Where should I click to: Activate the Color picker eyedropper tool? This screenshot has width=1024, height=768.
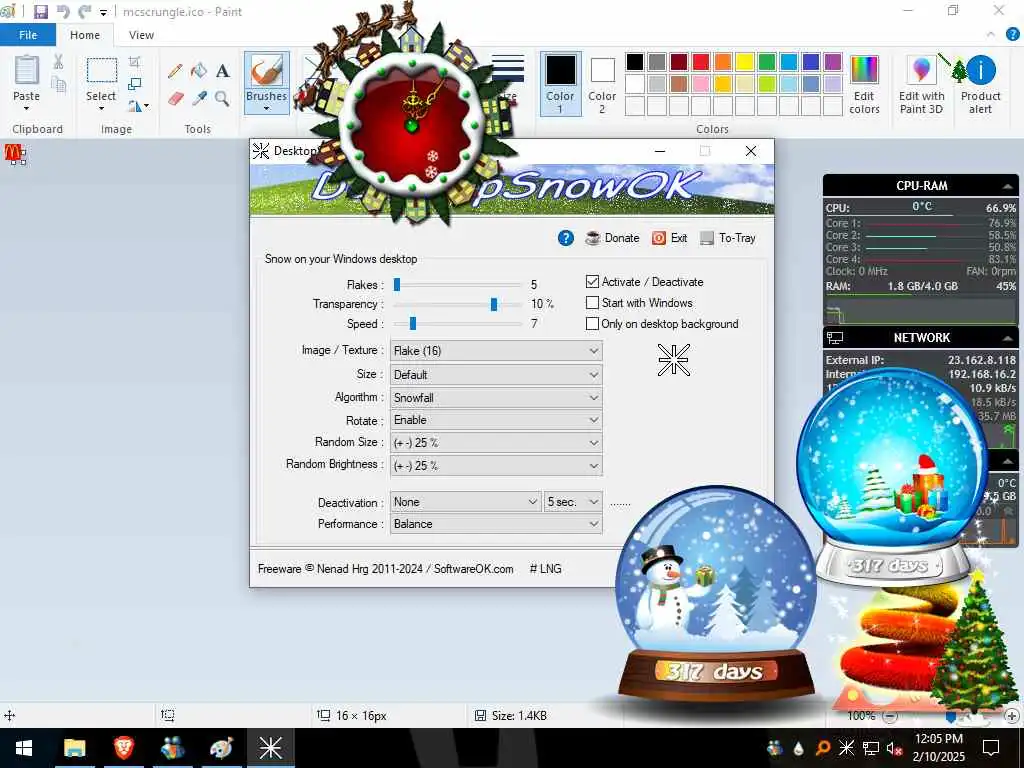[199, 99]
